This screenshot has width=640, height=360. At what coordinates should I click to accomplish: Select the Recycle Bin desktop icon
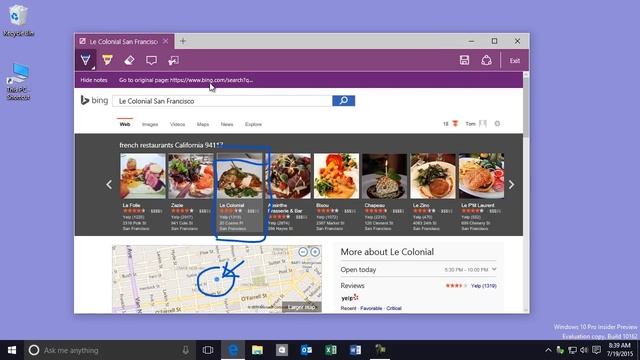pos(18,21)
